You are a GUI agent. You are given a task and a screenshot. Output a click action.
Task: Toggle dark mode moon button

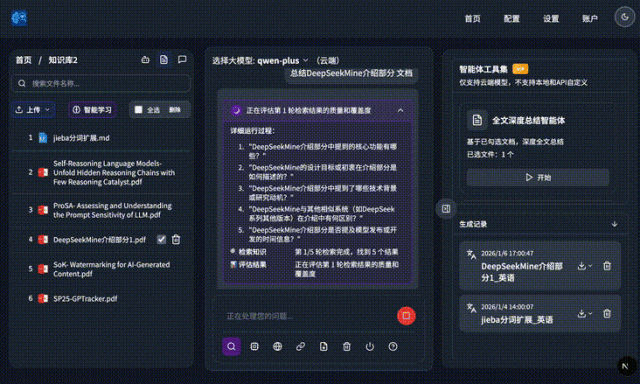(x=625, y=17)
